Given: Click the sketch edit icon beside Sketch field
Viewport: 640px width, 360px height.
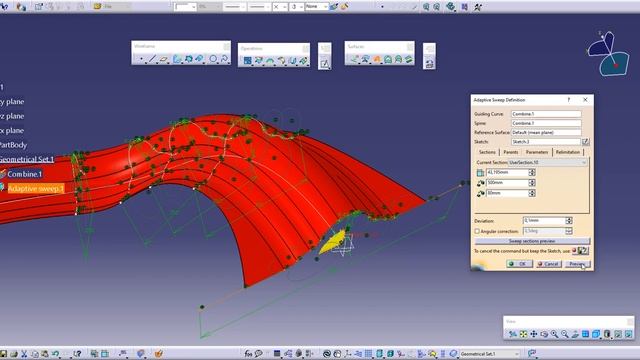Looking at the screenshot, I should (x=586, y=142).
